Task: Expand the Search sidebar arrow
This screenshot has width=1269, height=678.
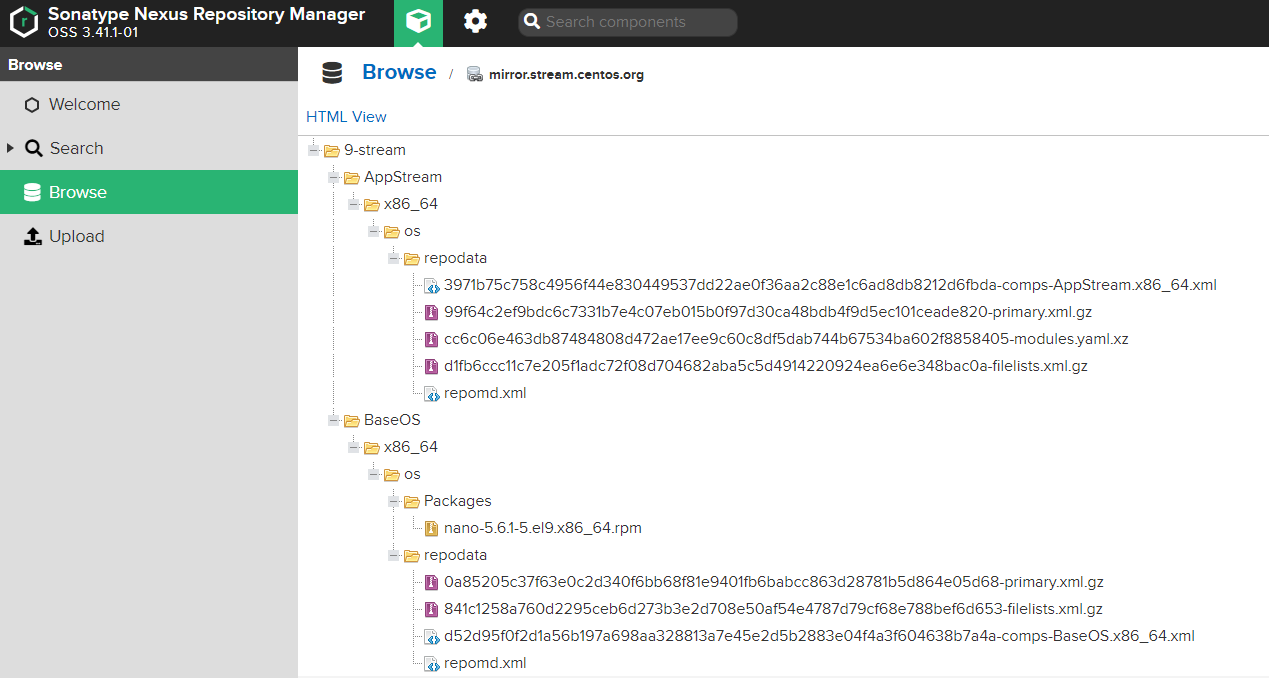Action: click(10, 148)
